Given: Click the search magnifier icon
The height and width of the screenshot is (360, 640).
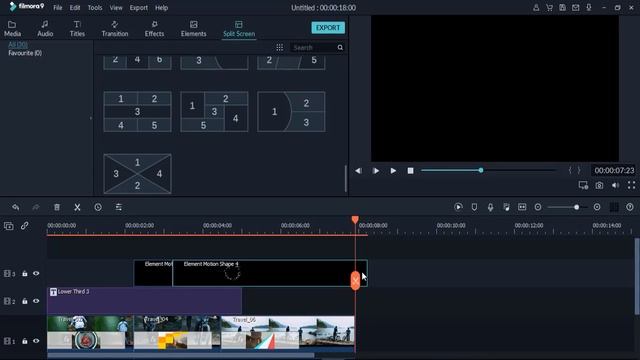Looking at the screenshot, I should pos(340,48).
